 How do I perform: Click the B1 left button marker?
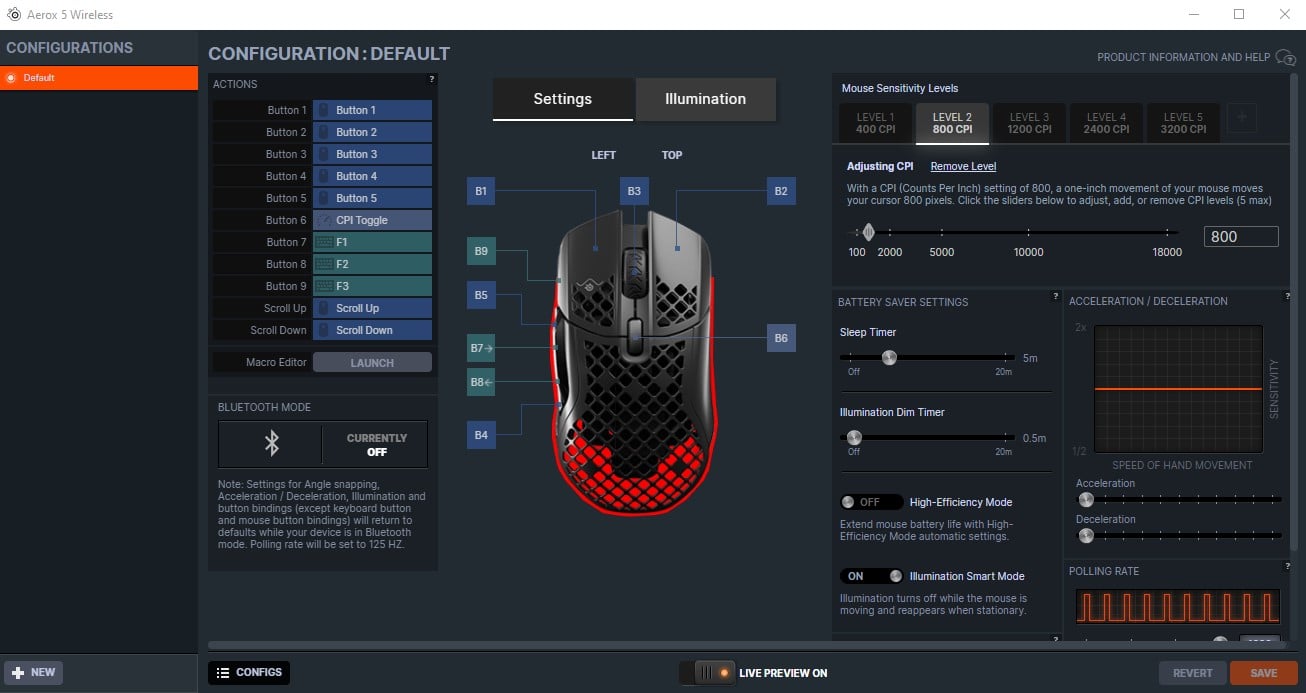pos(481,191)
